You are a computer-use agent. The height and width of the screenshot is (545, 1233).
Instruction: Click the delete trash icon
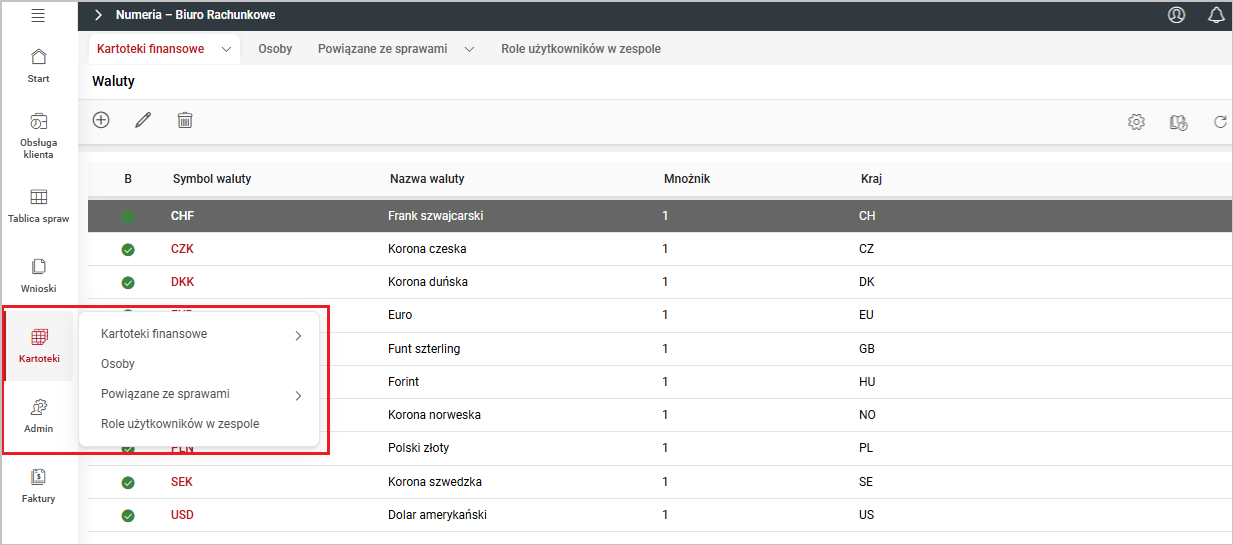(185, 120)
